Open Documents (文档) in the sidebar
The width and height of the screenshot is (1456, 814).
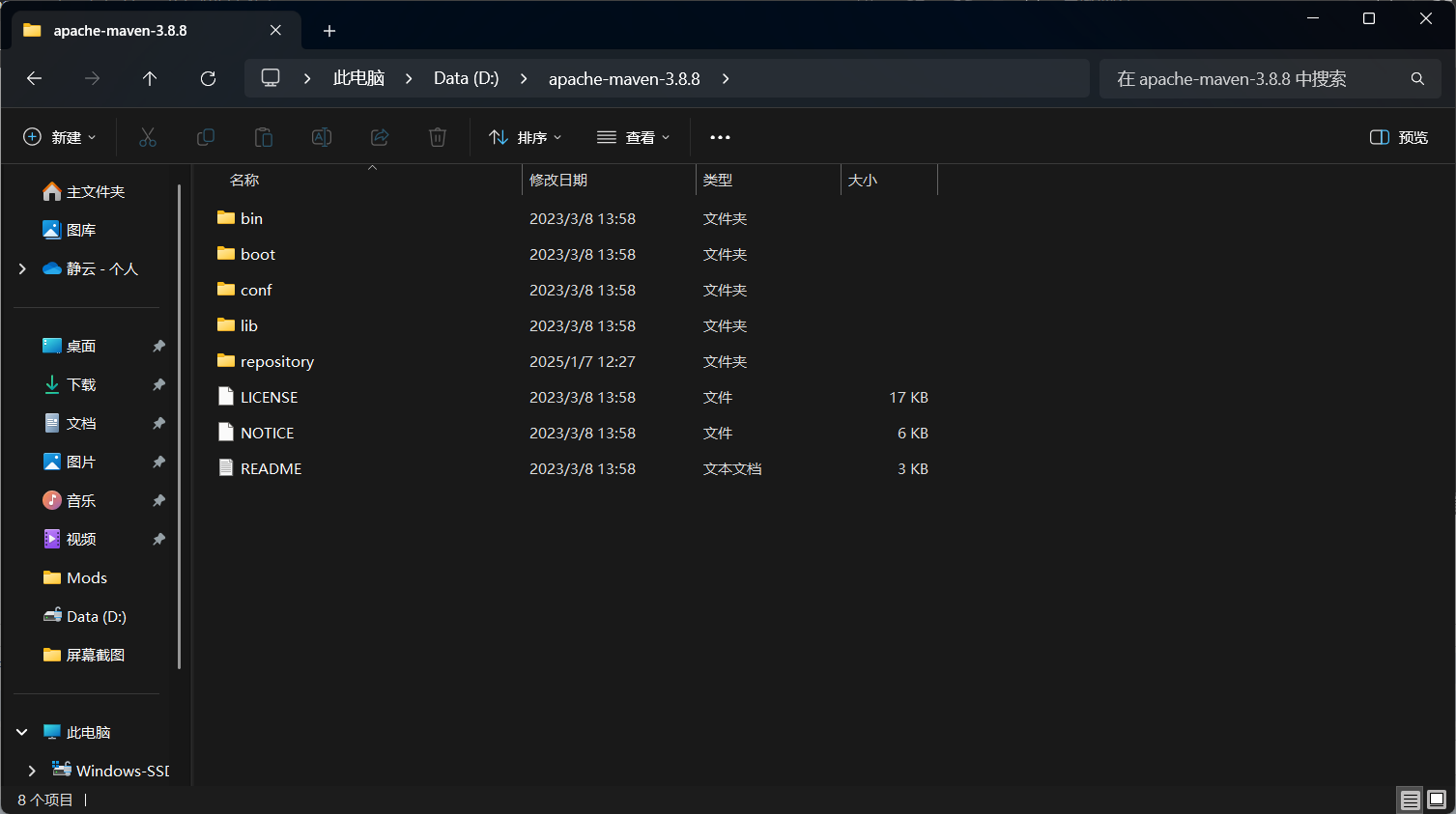pos(70,423)
